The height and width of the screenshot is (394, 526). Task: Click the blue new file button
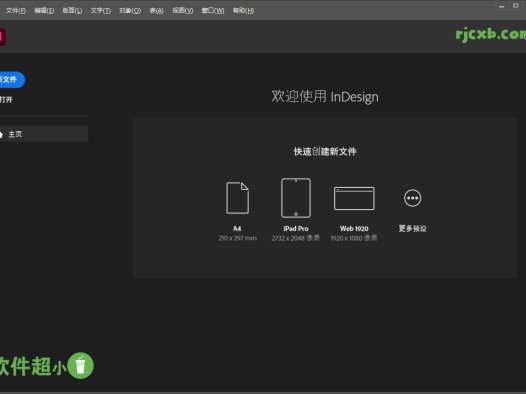(x=11, y=80)
